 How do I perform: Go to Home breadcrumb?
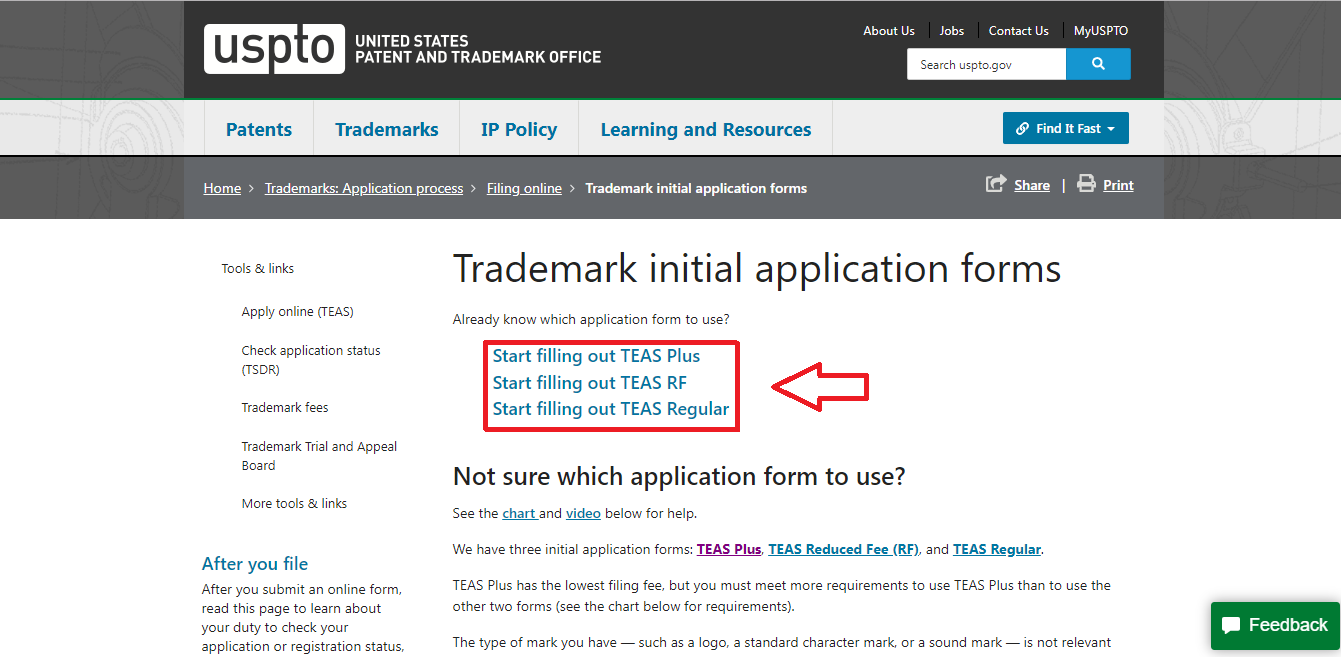point(222,188)
